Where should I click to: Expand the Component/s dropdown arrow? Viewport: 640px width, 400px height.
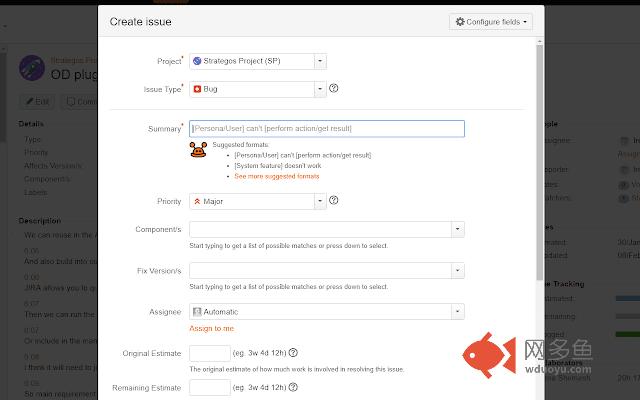[458, 229]
